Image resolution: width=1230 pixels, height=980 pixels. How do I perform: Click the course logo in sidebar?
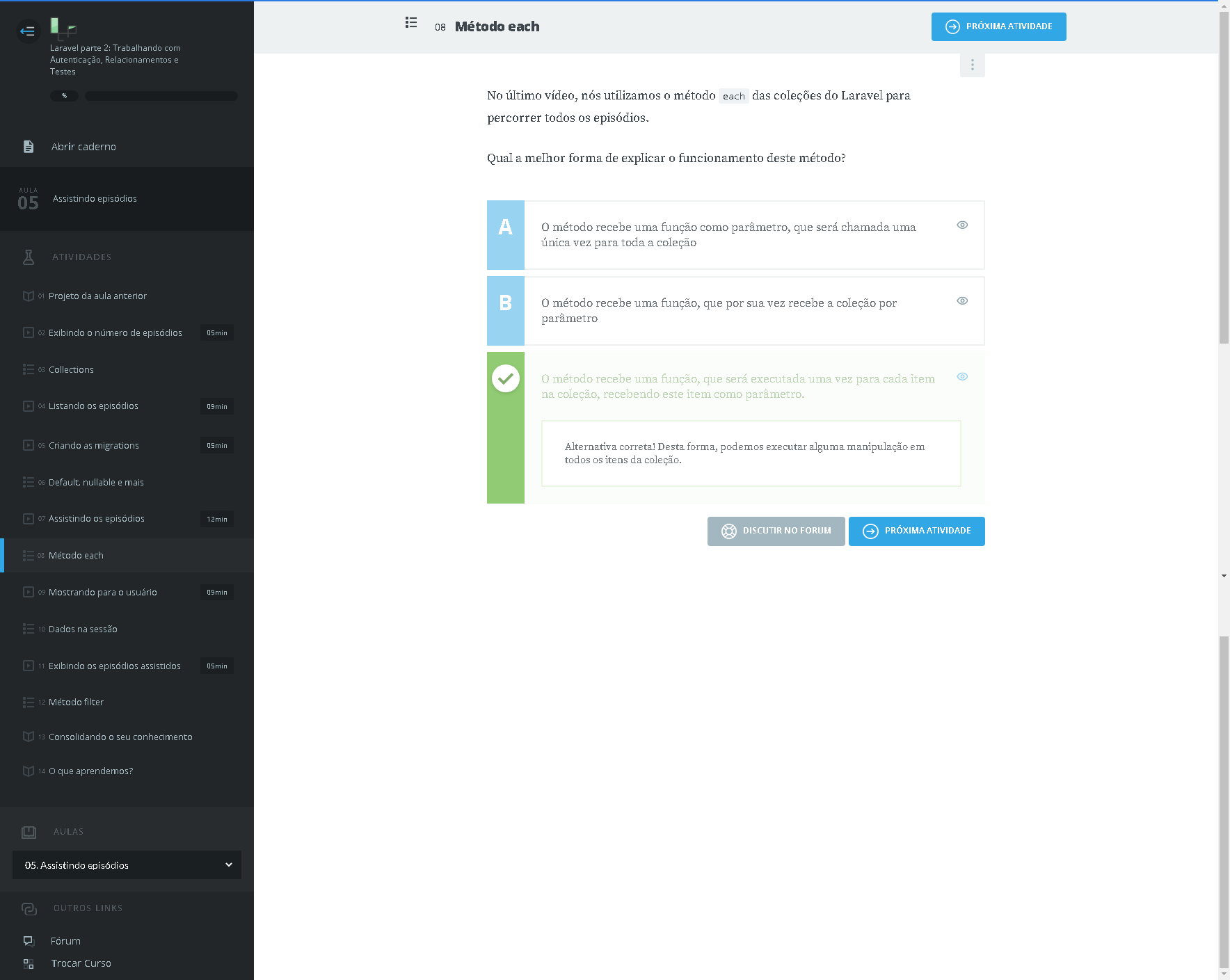coord(63,28)
